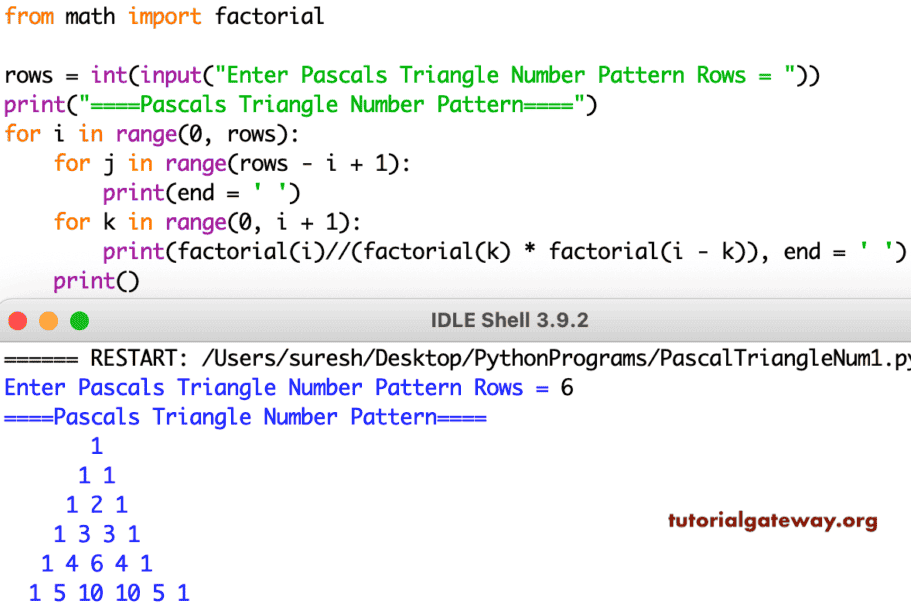Click the input value 6 in the shell
The height and width of the screenshot is (612, 911).
coord(568,388)
